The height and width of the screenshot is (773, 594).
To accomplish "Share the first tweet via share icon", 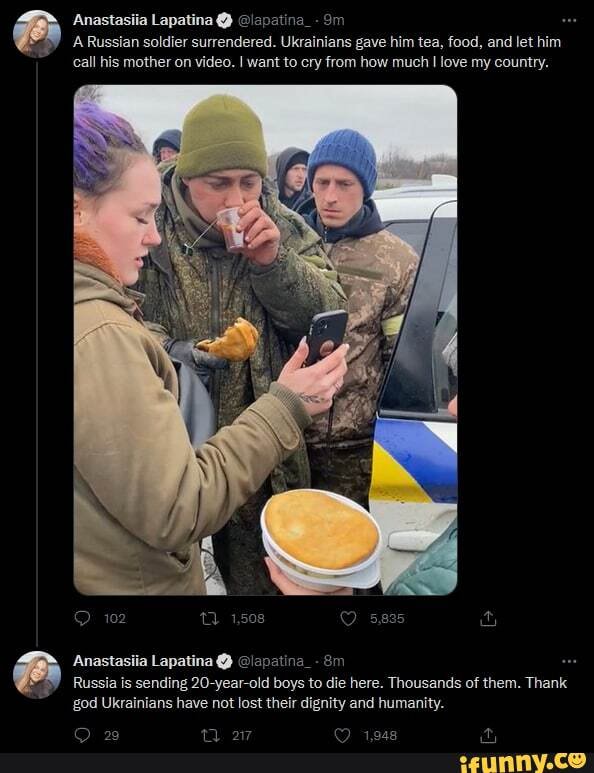I will pyautogui.click(x=488, y=618).
